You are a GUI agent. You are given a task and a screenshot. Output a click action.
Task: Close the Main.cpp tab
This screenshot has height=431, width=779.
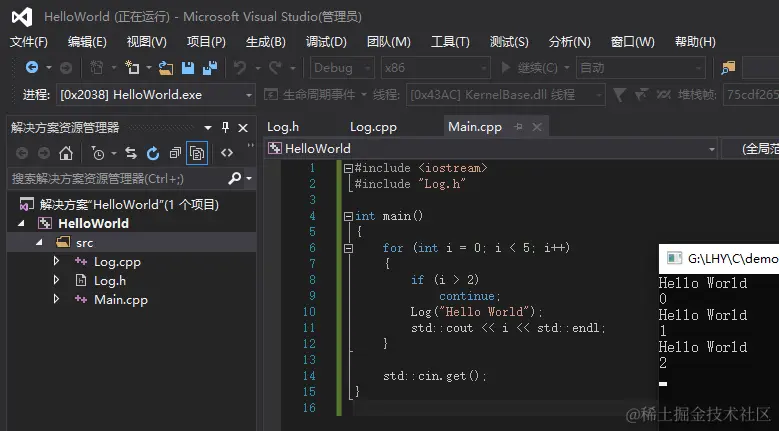537,127
